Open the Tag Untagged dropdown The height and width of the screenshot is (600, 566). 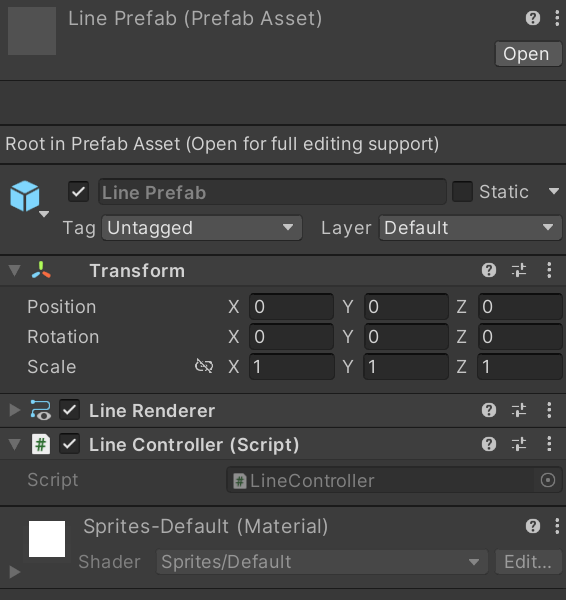pos(202,228)
